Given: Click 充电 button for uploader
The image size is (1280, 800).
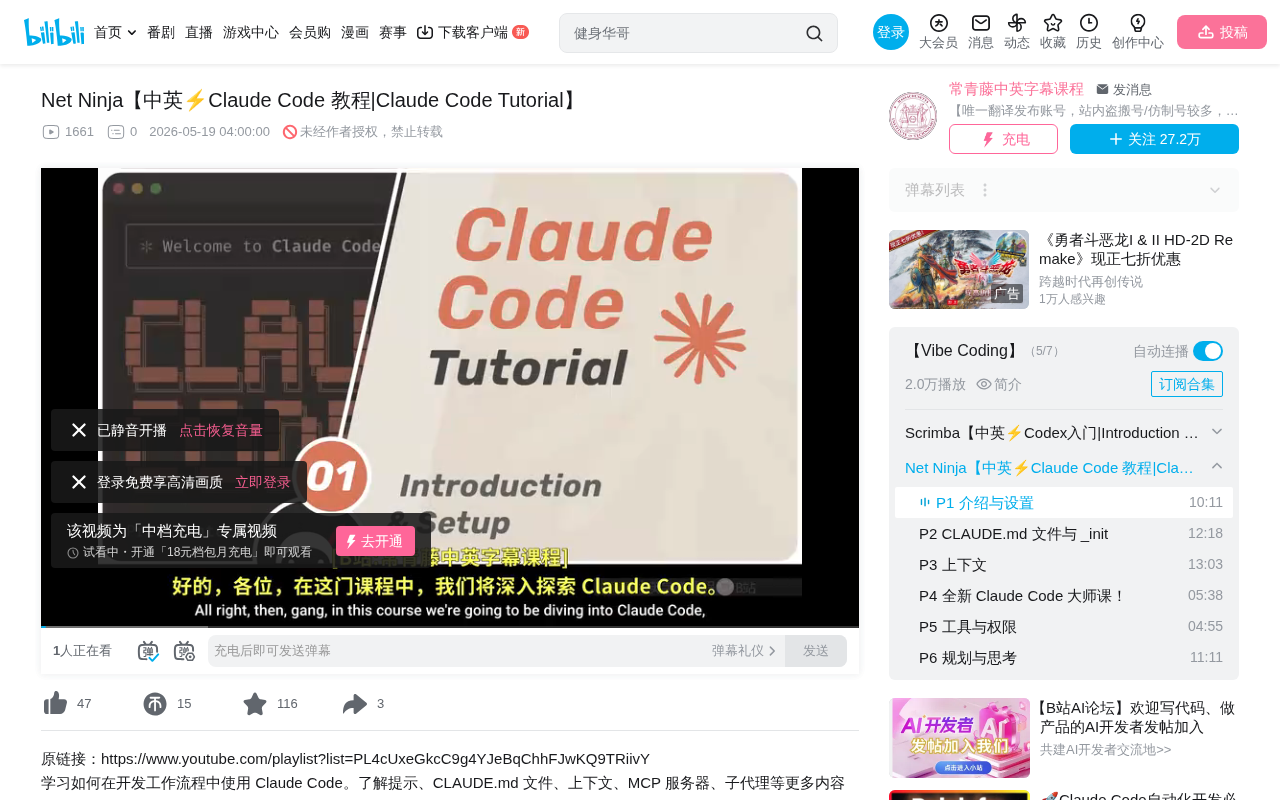Looking at the screenshot, I should [x=1003, y=139].
